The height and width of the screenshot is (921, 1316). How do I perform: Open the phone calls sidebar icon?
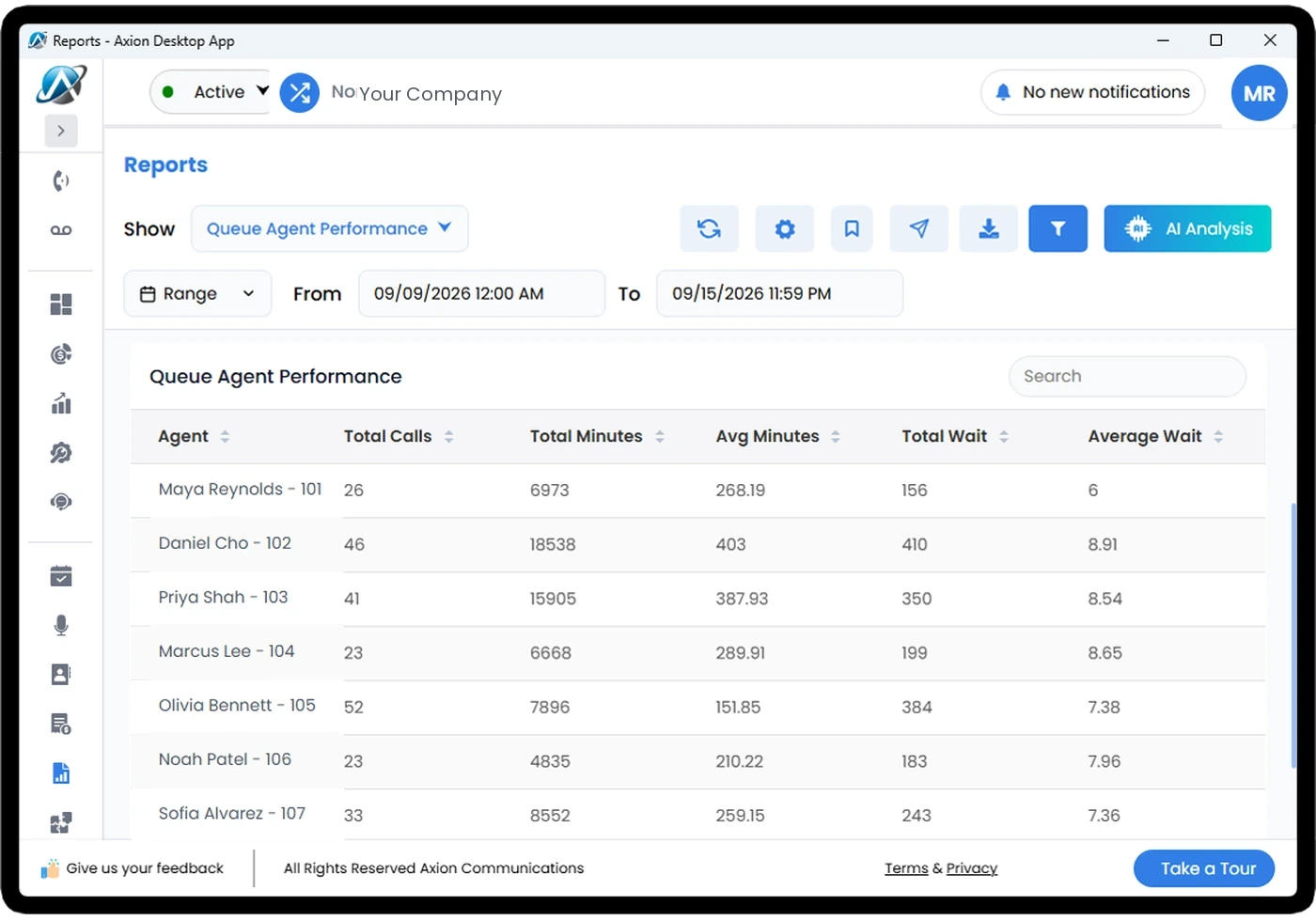click(x=61, y=180)
